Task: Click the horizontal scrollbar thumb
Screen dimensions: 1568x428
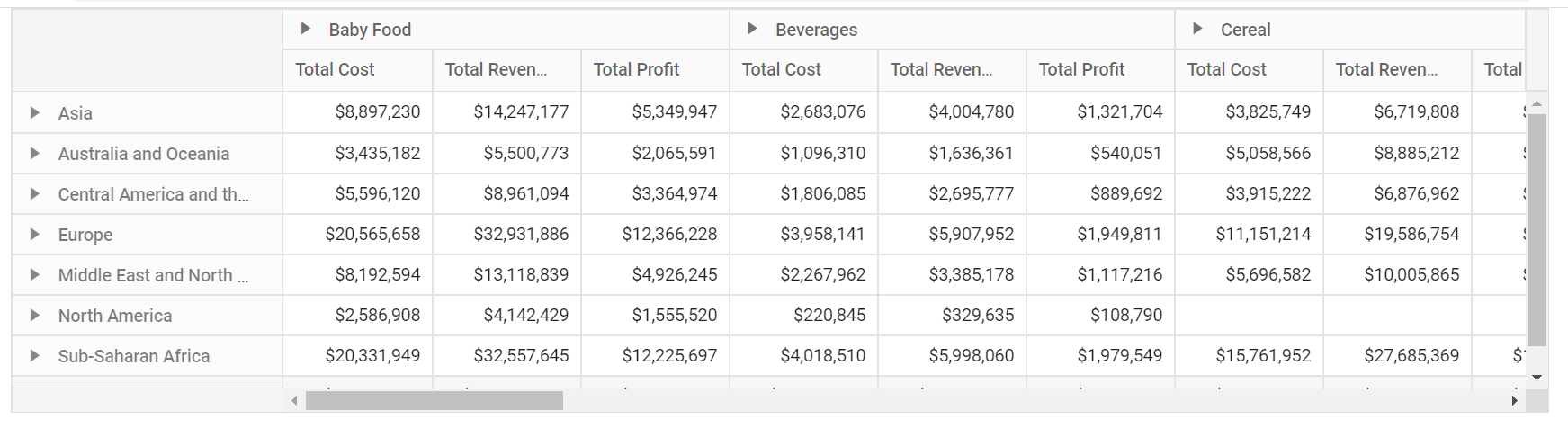Action: [435, 401]
